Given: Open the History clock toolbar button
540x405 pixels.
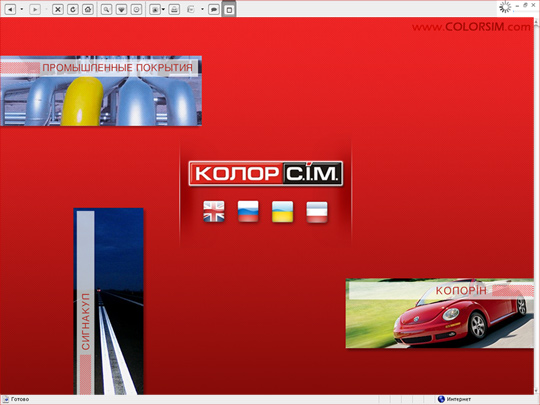Looking at the screenshot, I should (137, 9).
